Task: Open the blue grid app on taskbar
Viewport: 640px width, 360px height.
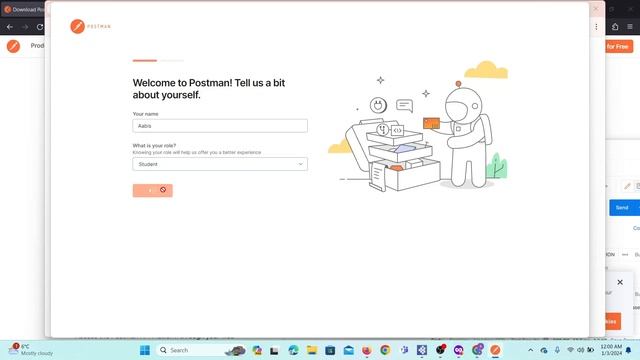Action: [422, 350]
